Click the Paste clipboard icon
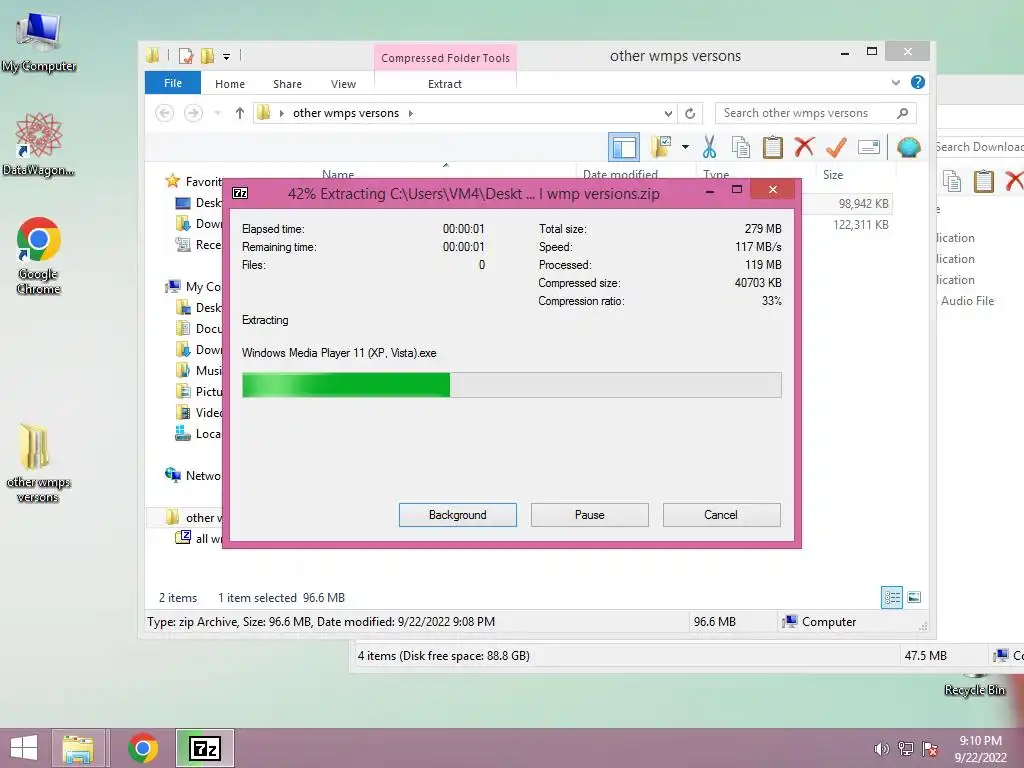The image size is (1024, 768). point(773,147)
